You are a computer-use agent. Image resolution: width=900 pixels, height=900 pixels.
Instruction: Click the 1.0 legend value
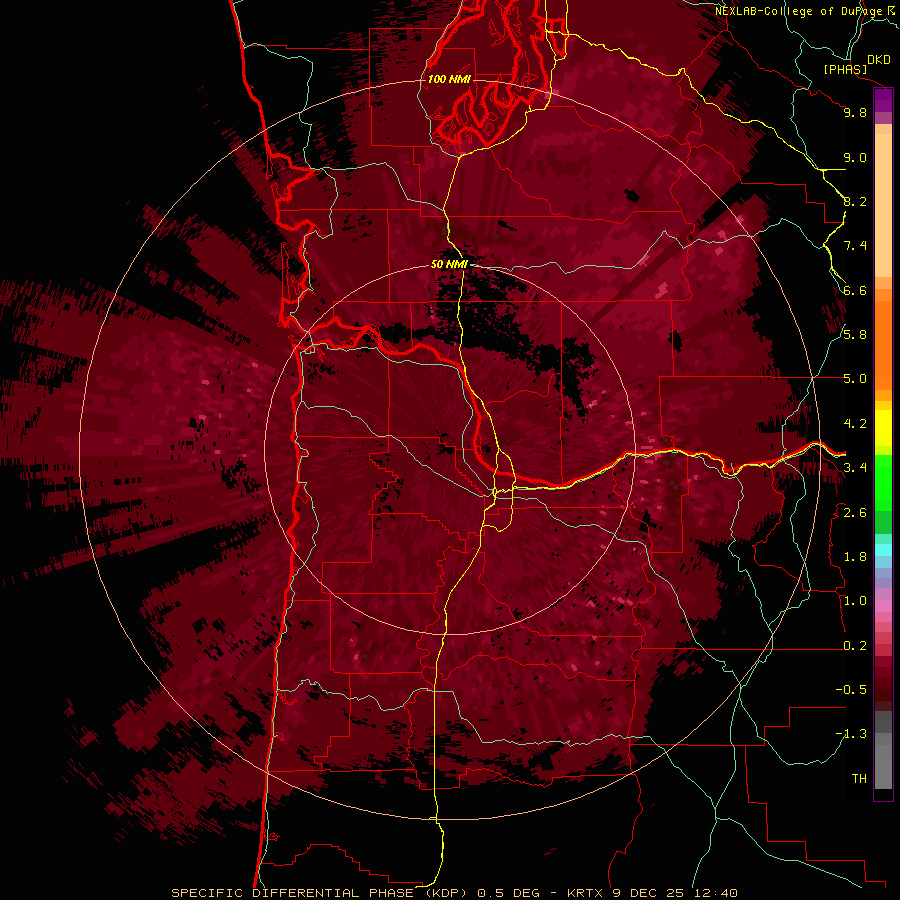click(x=855, y=601)
